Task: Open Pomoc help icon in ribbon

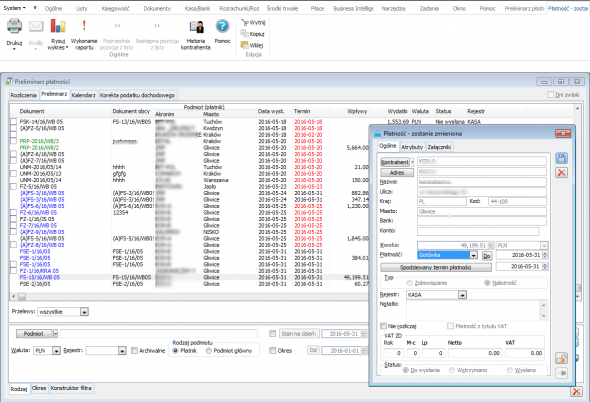Action: click(x=222, y=26)
